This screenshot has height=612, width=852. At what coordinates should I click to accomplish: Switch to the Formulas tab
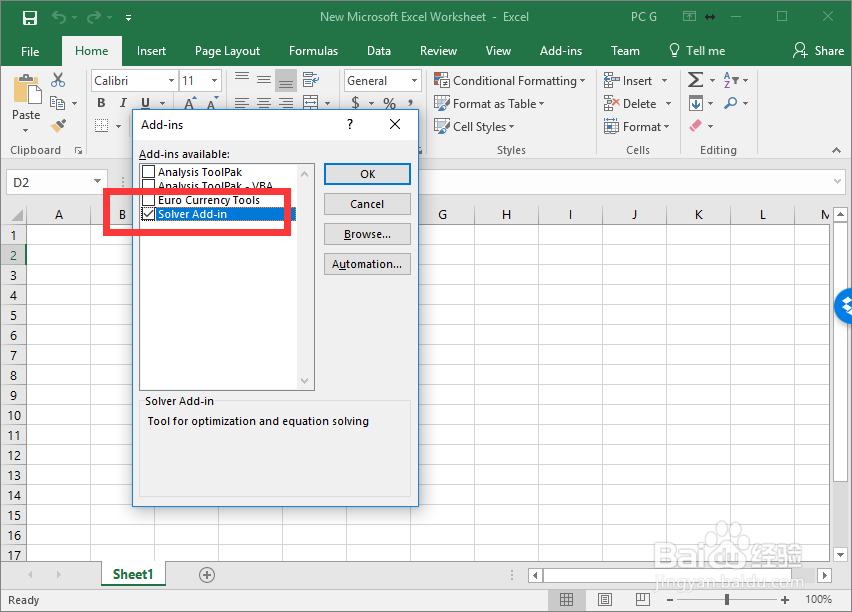[x=314, y=51]
